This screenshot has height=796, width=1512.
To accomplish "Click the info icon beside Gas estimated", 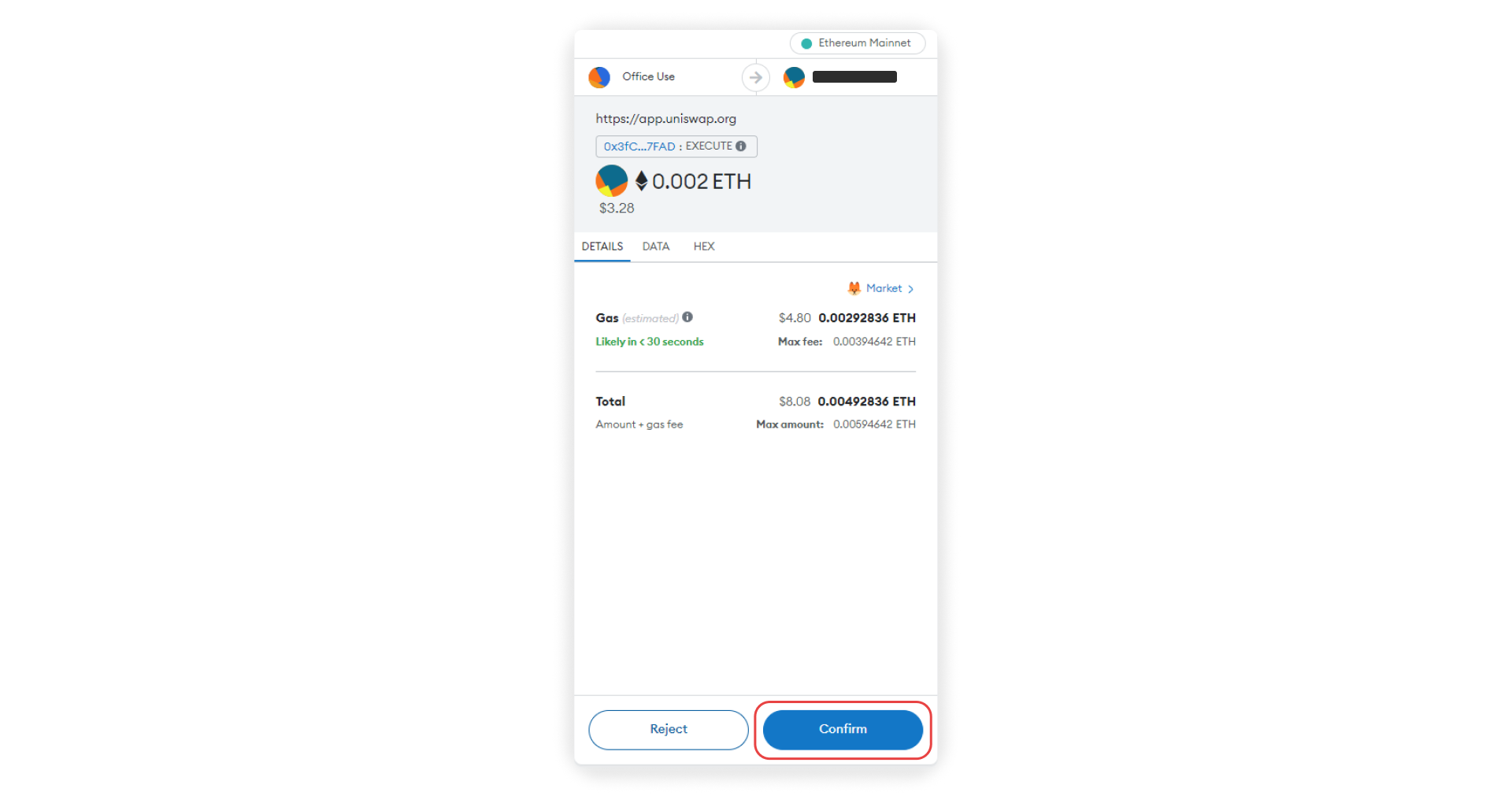I will [x=687, y=317].
